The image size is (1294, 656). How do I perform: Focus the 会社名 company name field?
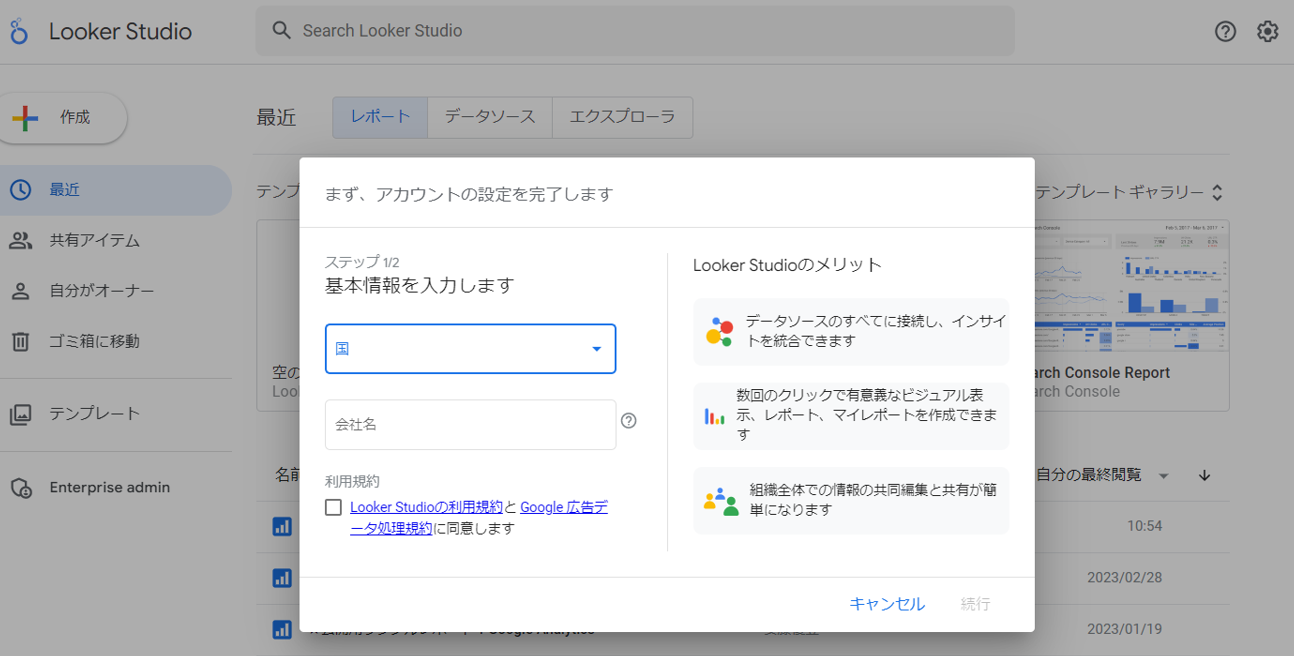tap(470, 425)
